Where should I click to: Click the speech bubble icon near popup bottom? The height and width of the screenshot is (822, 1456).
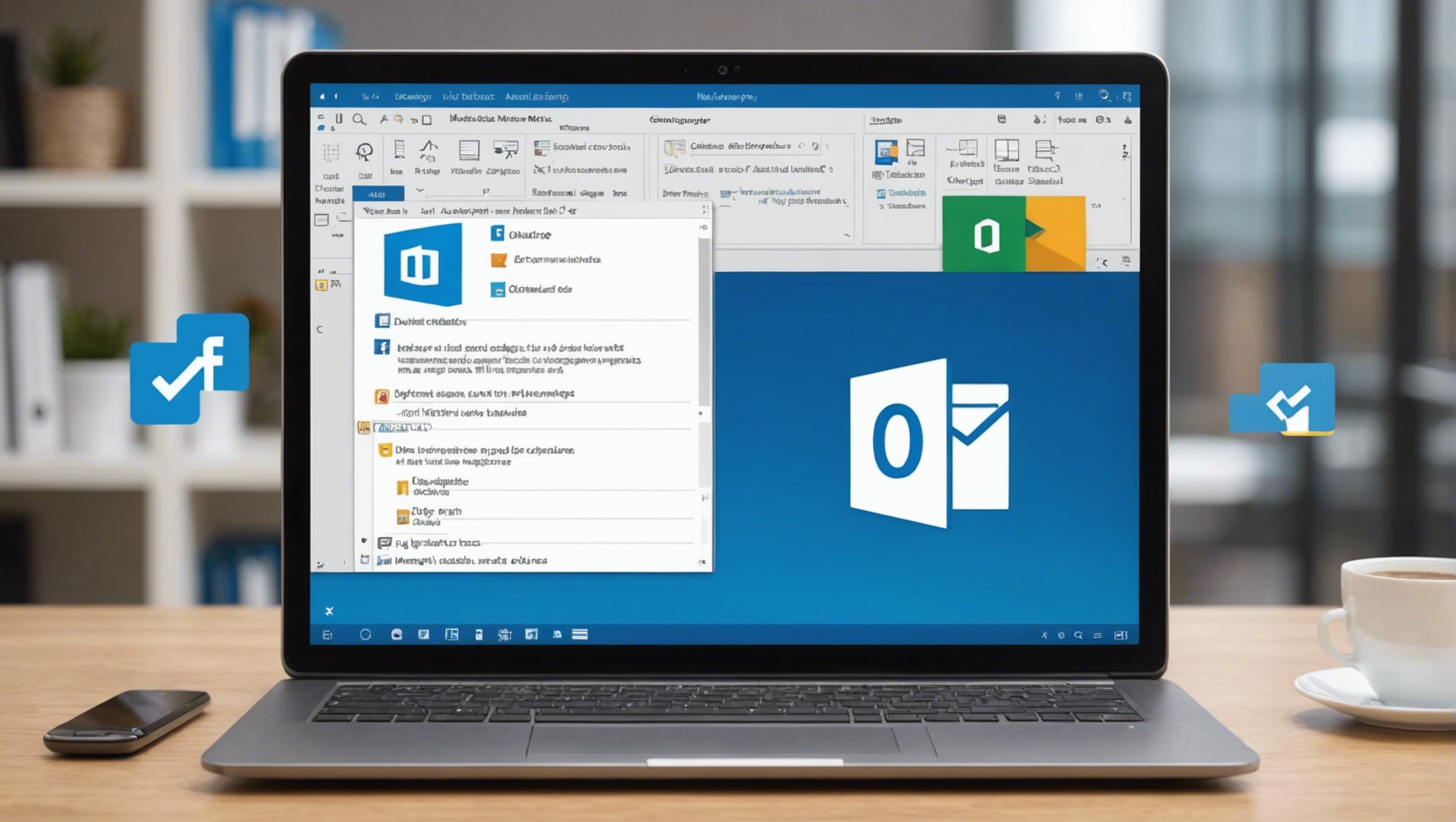384,543
